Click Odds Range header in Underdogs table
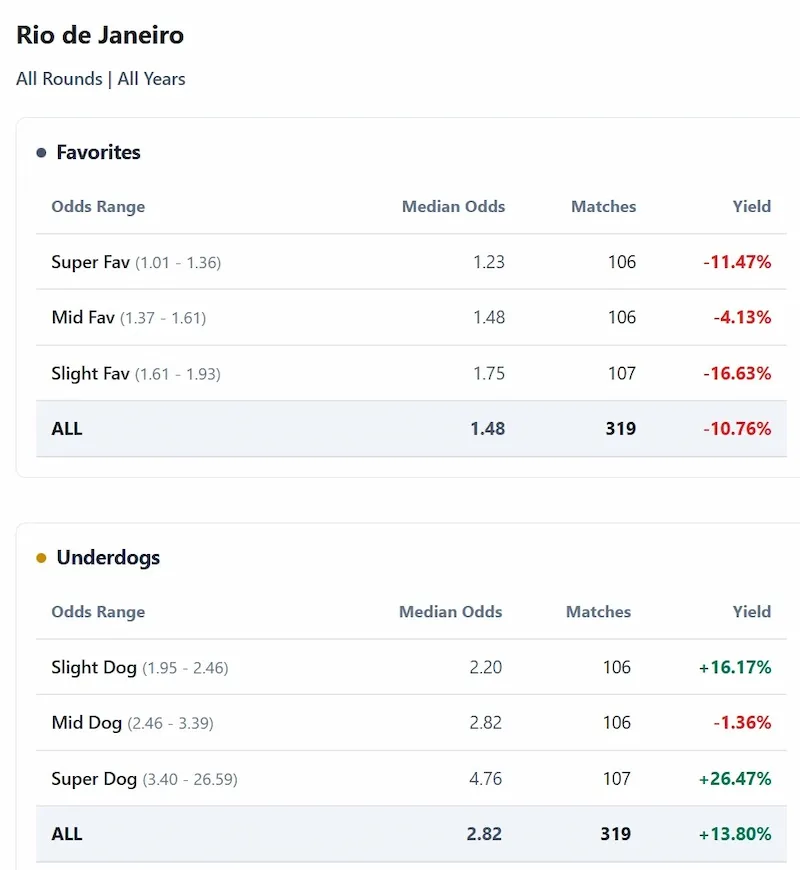The height and width of the screenshot is (870, 800). pos(98,612)
